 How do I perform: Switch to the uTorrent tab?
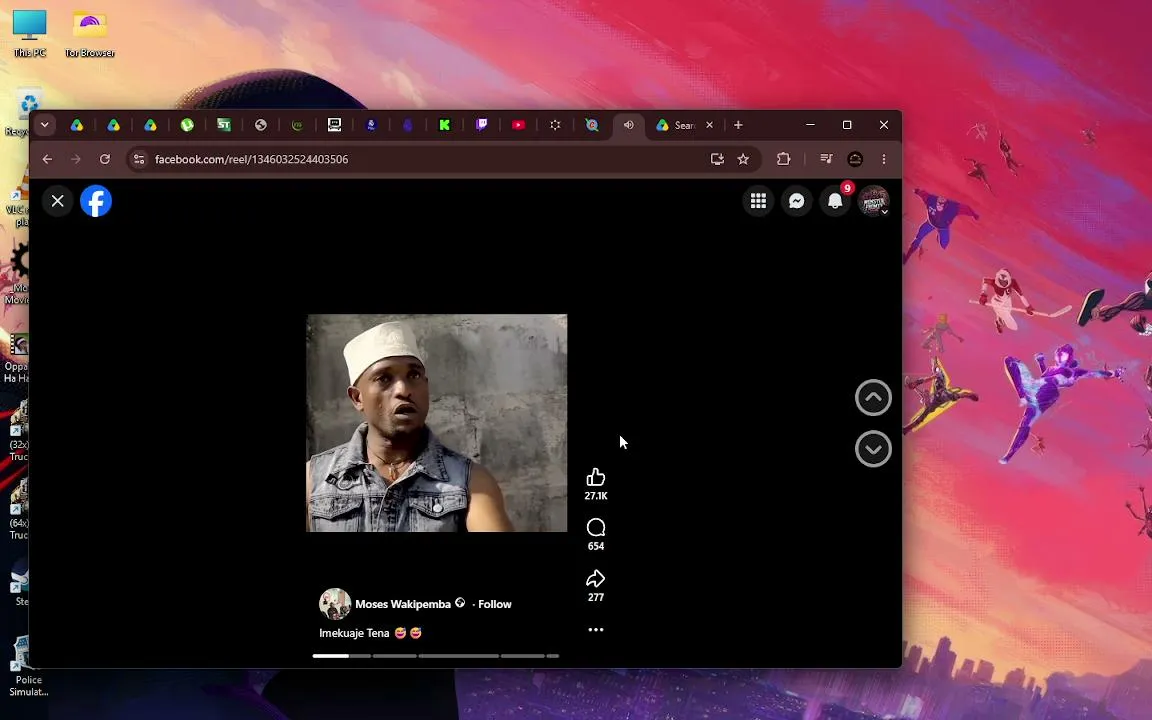pyautogui.click(x=187, y=125)
